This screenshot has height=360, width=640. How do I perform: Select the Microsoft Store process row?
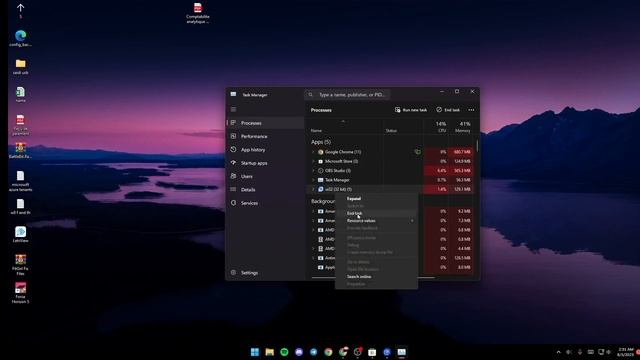[391, 161]
